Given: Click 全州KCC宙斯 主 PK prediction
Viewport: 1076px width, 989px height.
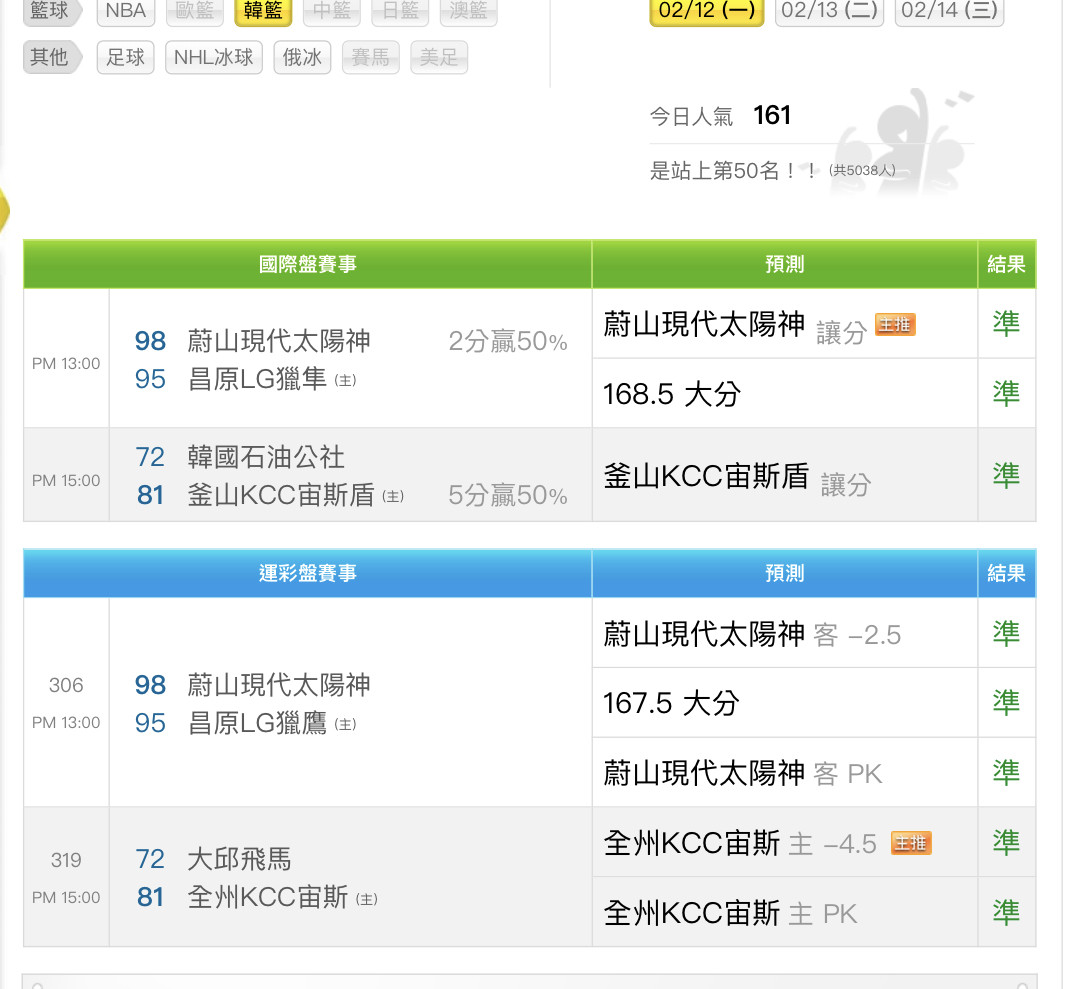Looking at the screenshot, I should 730,913.
